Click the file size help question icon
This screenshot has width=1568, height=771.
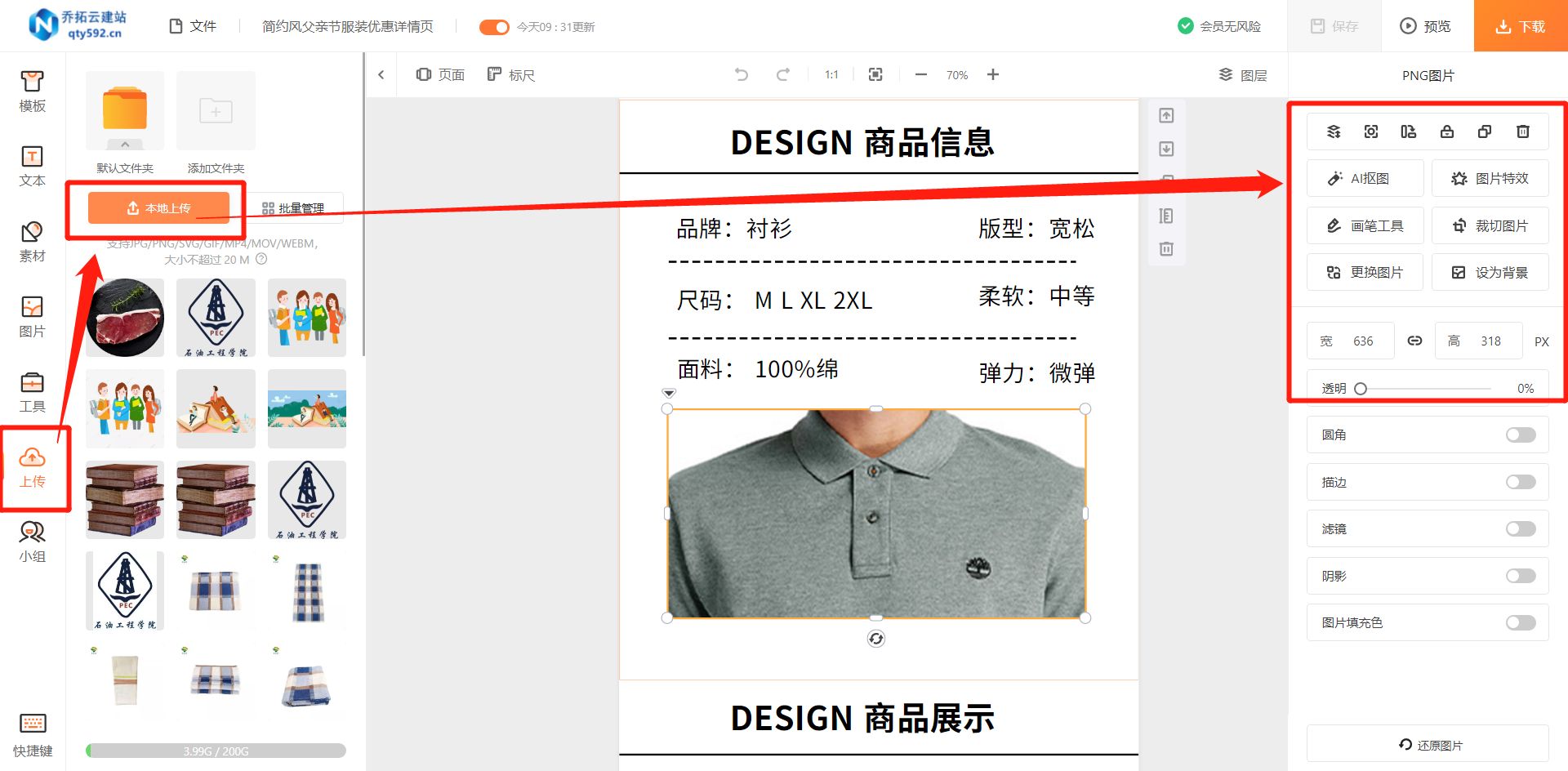pyautogui.click(x=261, y=259)
